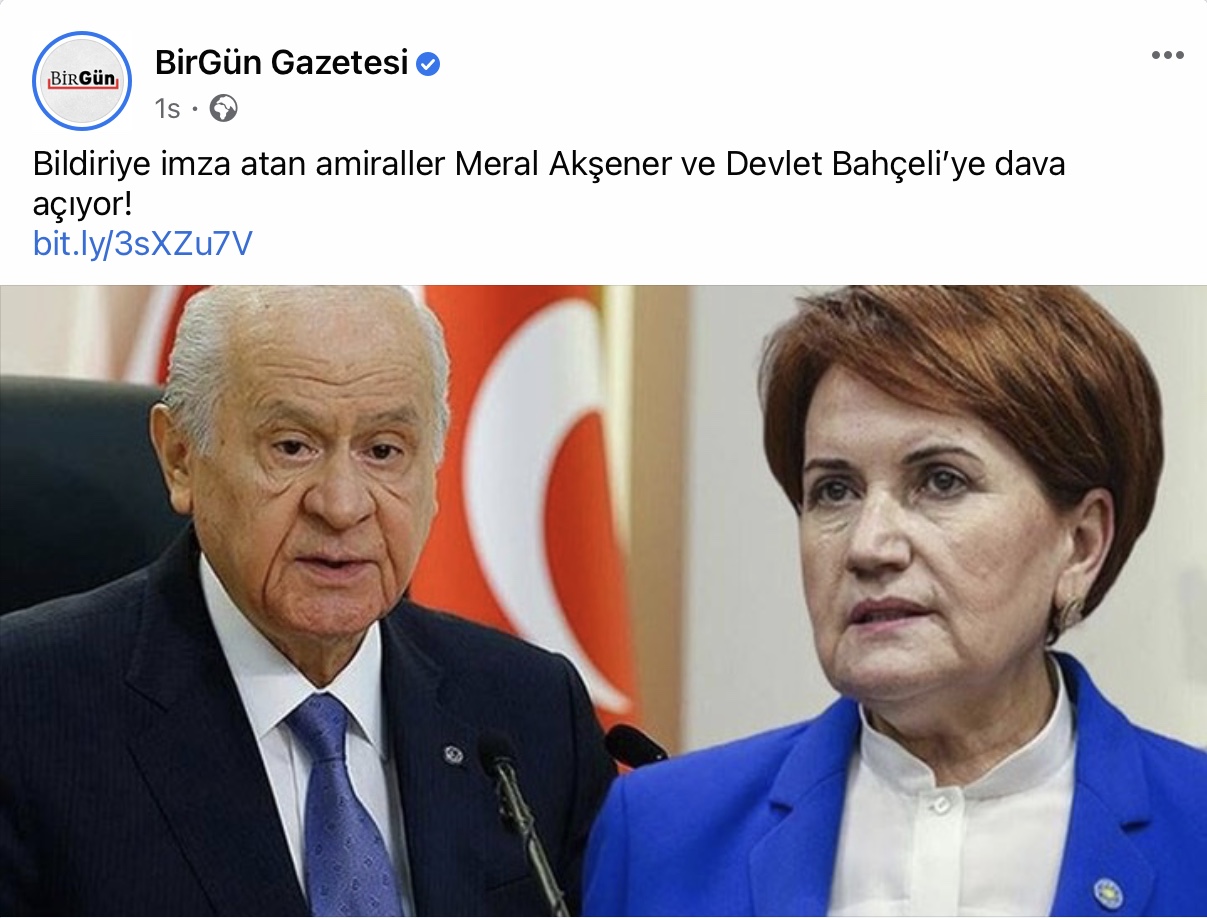Click the globe public audience icon
The height and width of the screenshot is (918, 1207).
(224, 108)
